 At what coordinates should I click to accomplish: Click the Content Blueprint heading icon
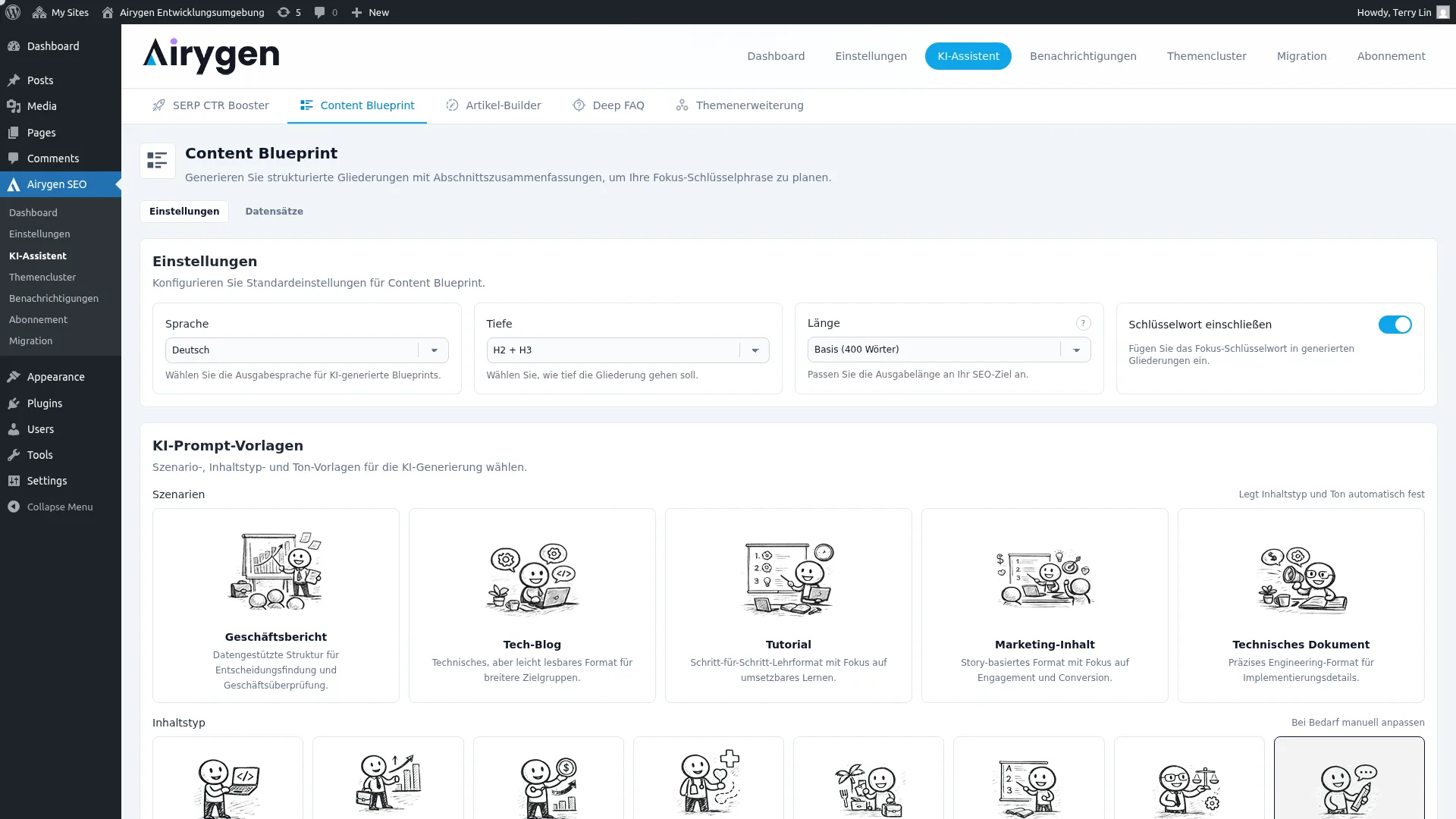tap(157, 161)
